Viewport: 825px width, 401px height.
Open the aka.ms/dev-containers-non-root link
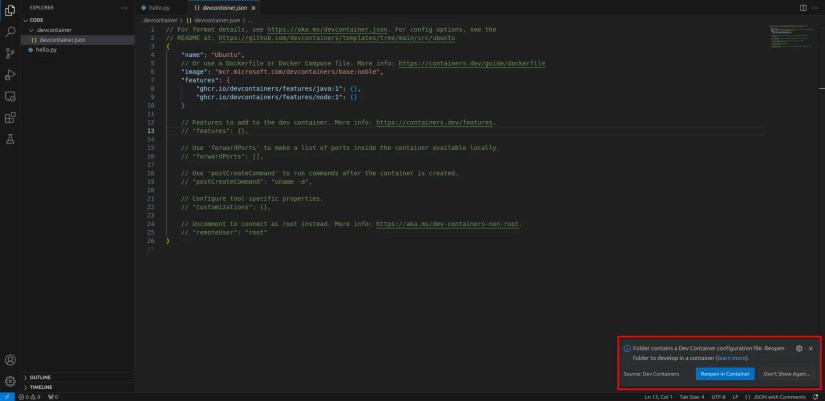tap(448, 224)
